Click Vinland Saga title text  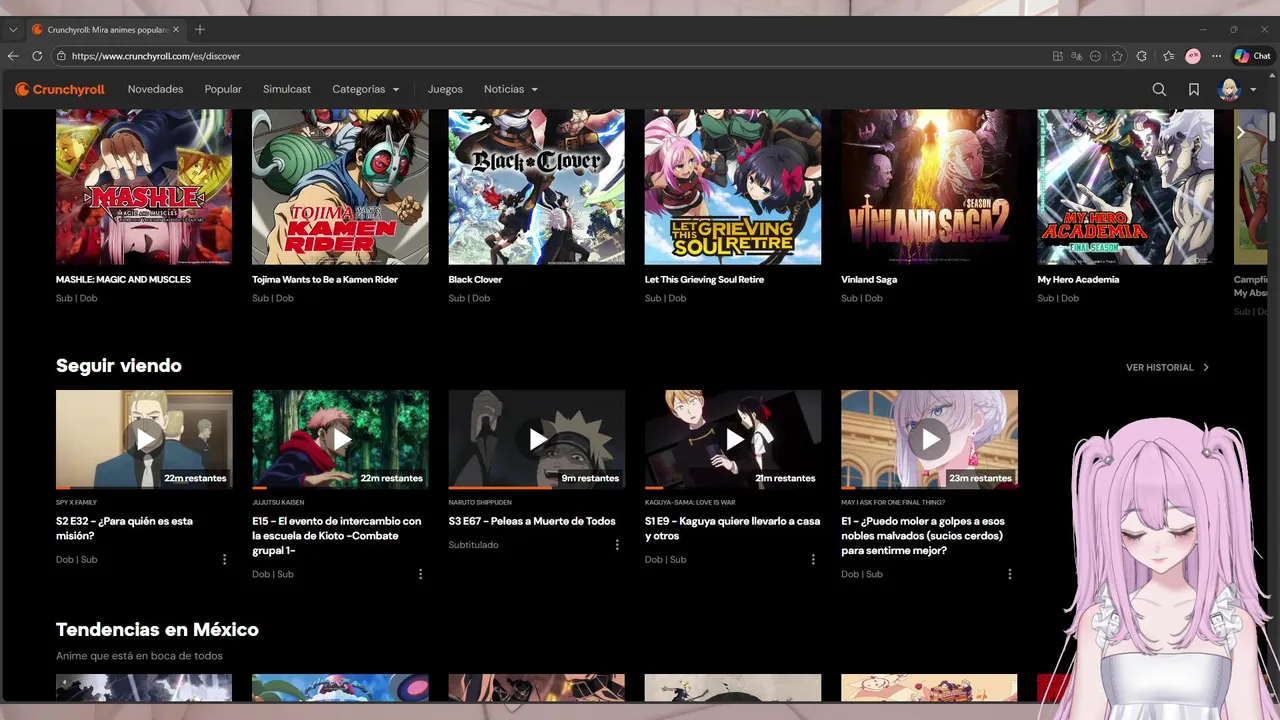869,279
